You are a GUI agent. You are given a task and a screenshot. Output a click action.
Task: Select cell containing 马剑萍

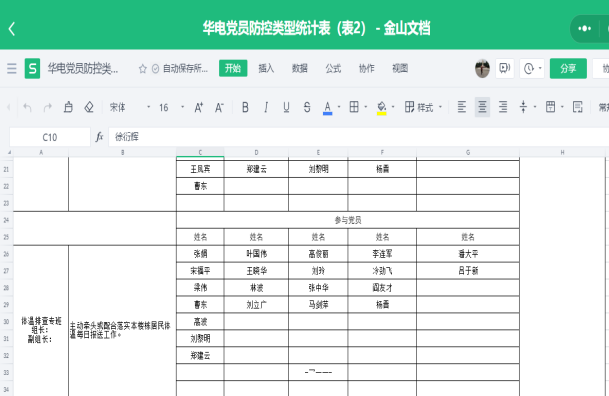(x=318, y=305)
